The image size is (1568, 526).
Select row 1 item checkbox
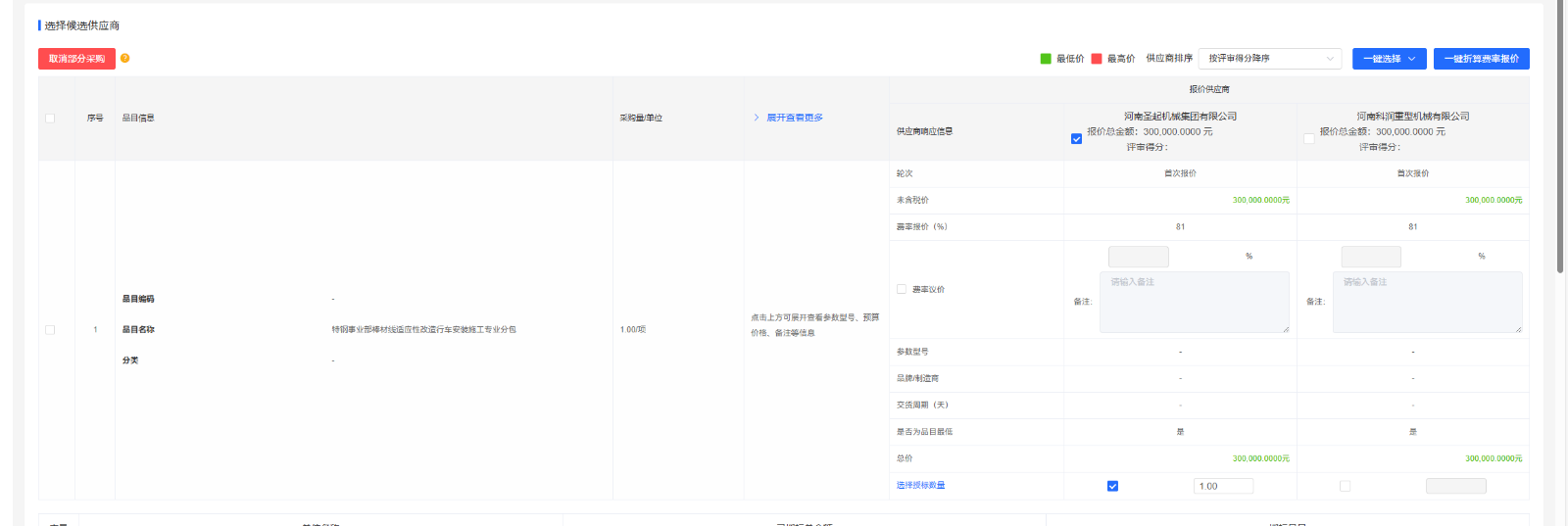[x=50, y=330]
